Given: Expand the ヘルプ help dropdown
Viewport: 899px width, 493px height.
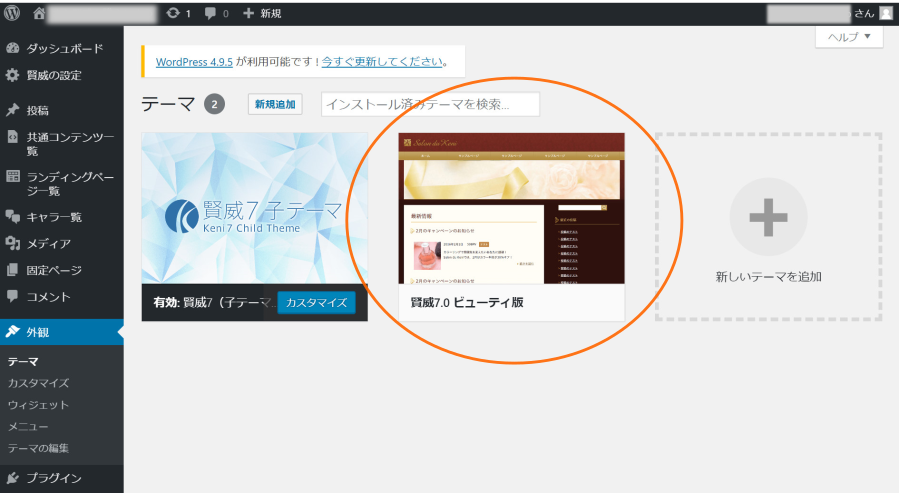Looking at the screenshot, I should [849, 37].
